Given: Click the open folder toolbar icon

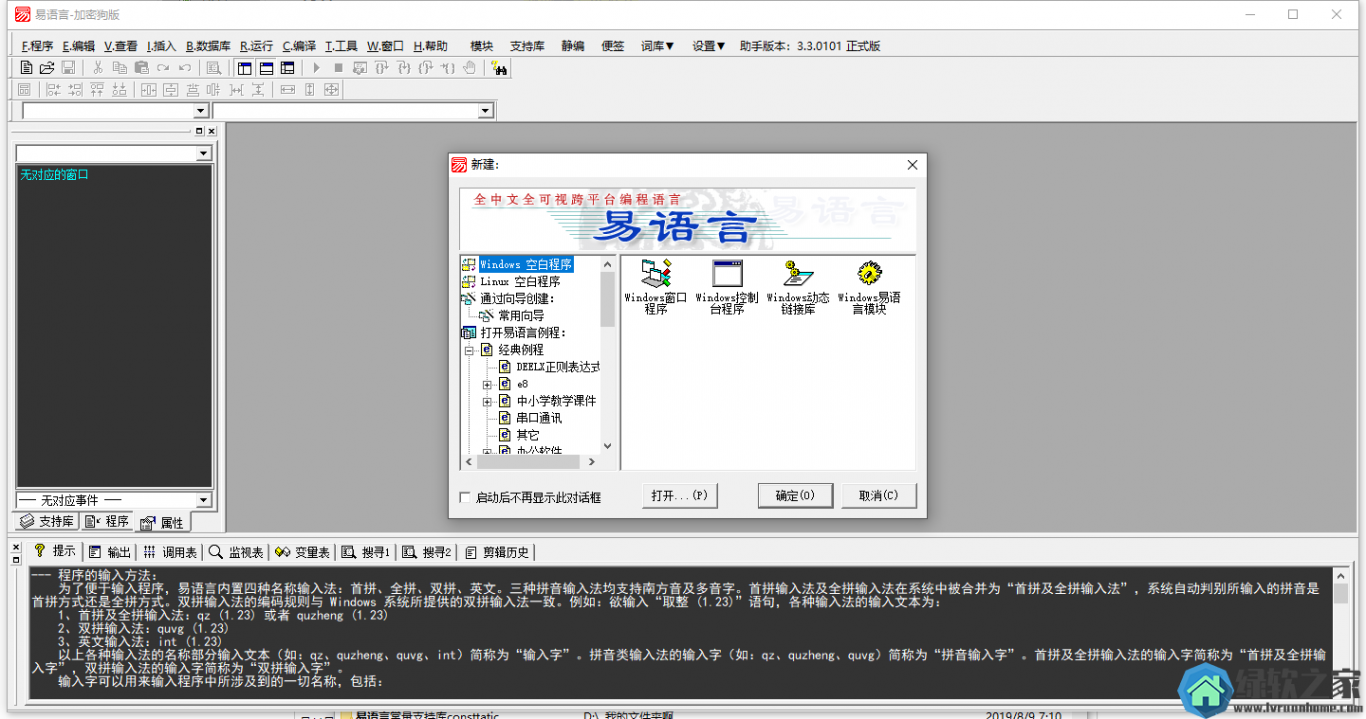Looking at the screenshot, I should (47, 68).
